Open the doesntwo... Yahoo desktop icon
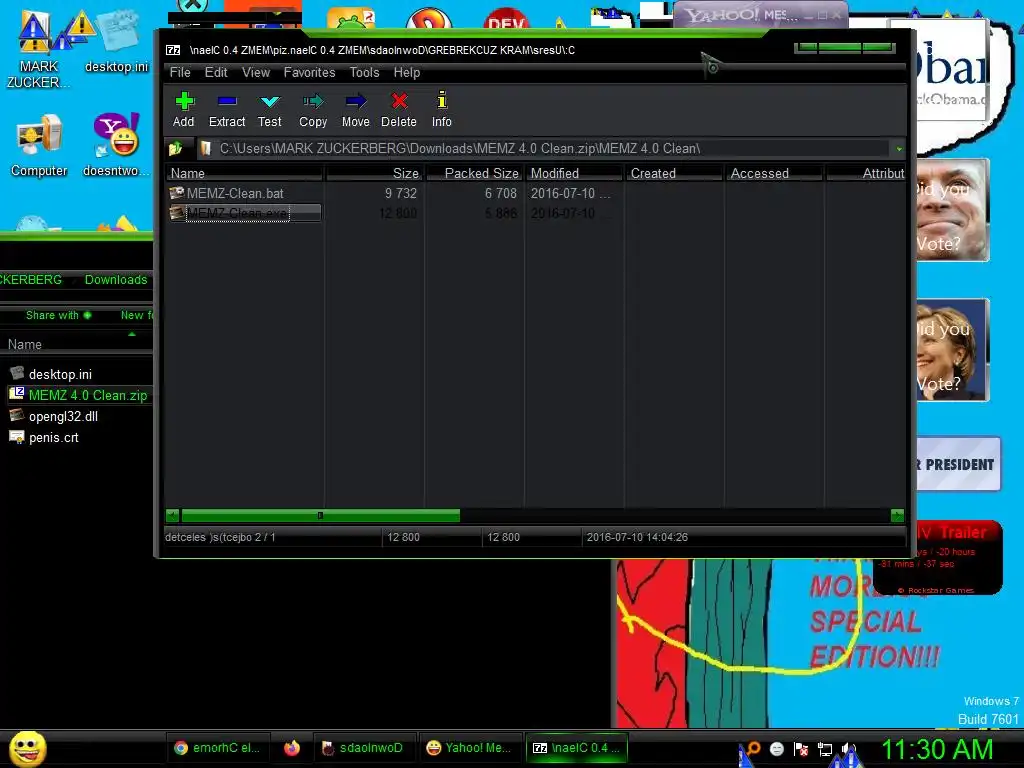The width and height of the screenshot is (1024, 768). coord(116,146)
